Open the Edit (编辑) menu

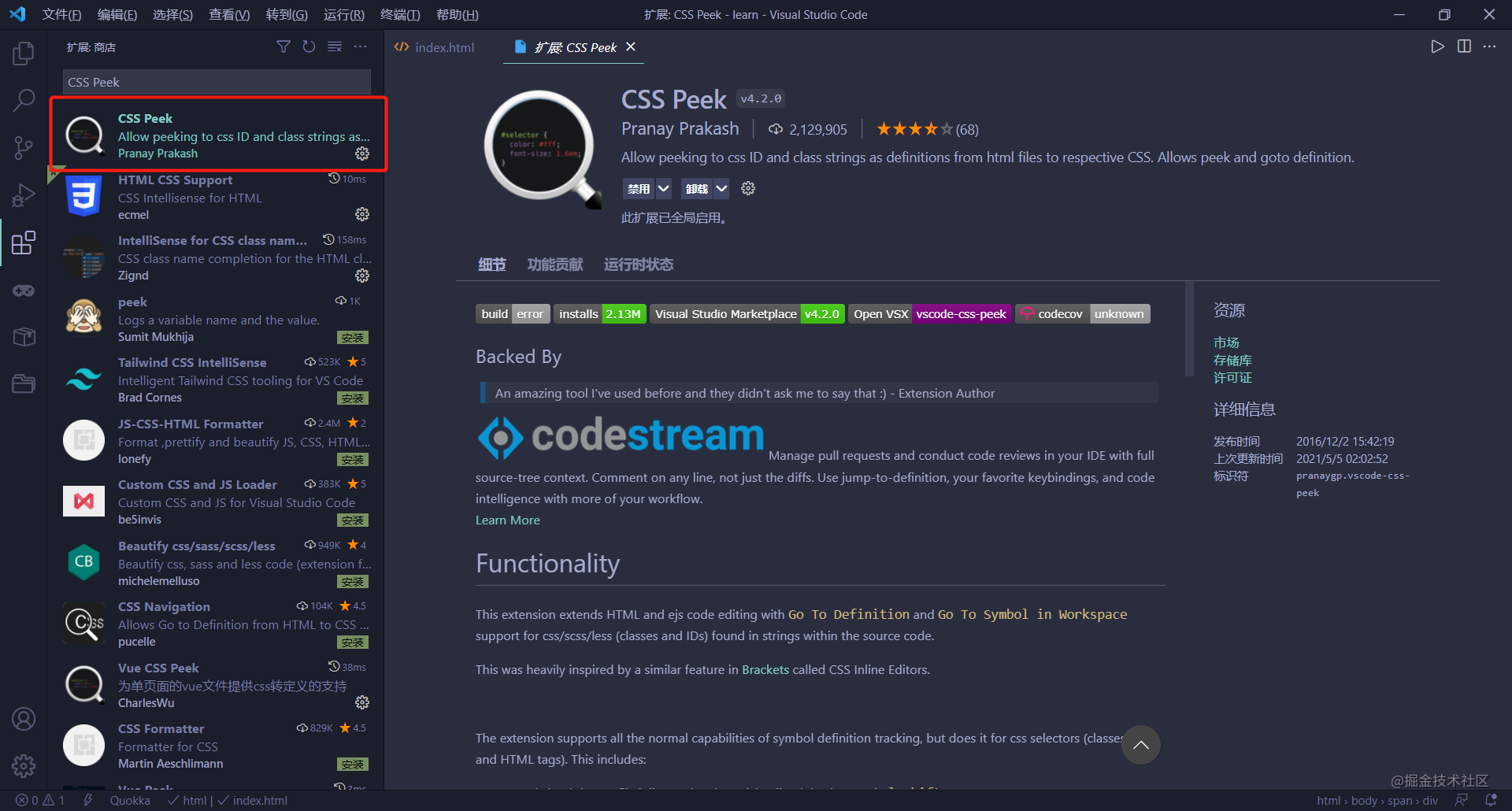pos(117,14)
